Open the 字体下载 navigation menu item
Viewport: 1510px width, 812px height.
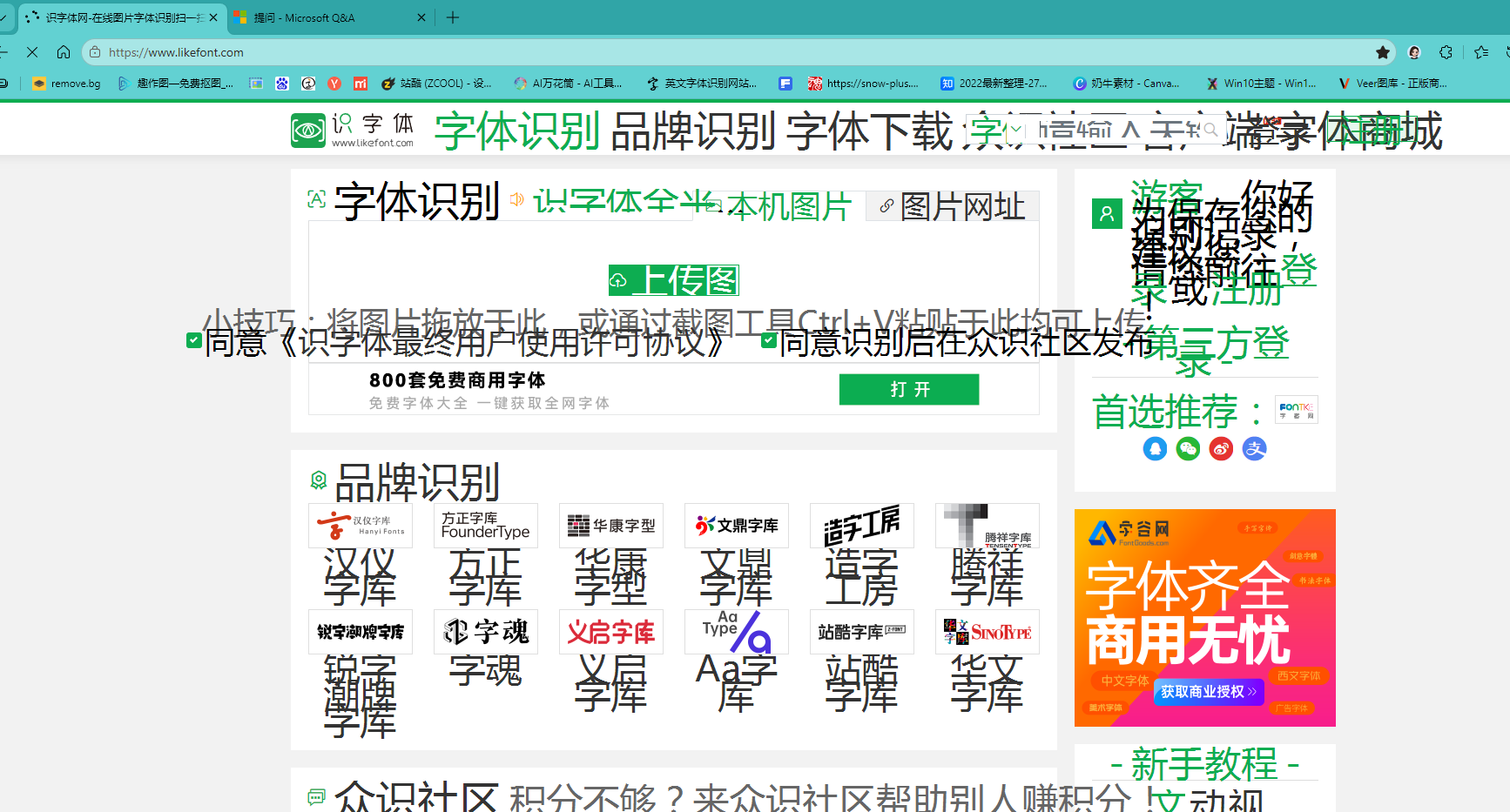click(x=870, y=131)
